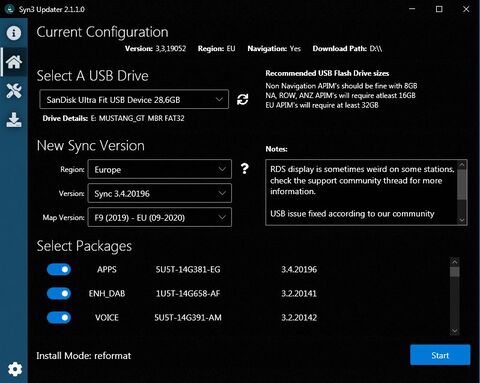The width and height of the screenshot is (480, 383).
Task: Click the packages list scroll down arrow
Action: point(454,331)
